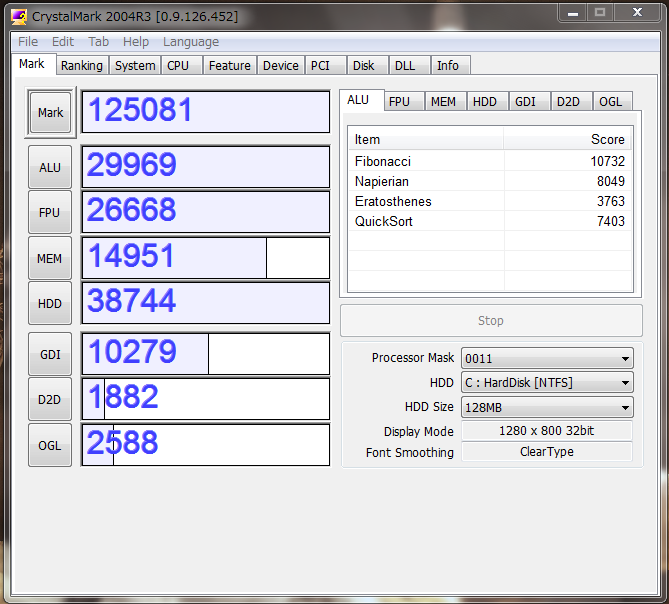Show OGL detail scores tab
This screenshot has height=604, width=669.
[x=611, y=102]
